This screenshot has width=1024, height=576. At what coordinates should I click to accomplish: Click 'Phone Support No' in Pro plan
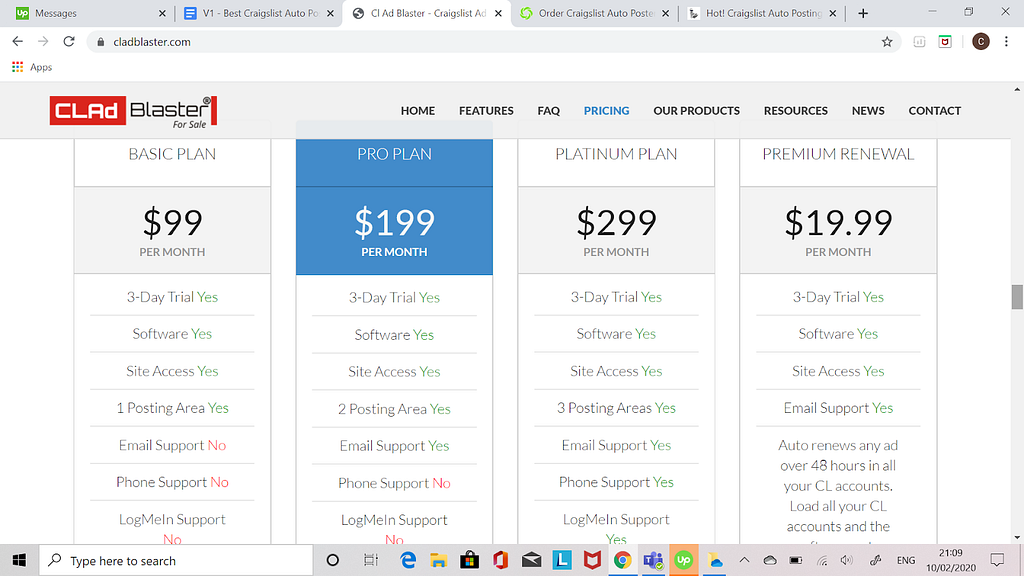394,483
